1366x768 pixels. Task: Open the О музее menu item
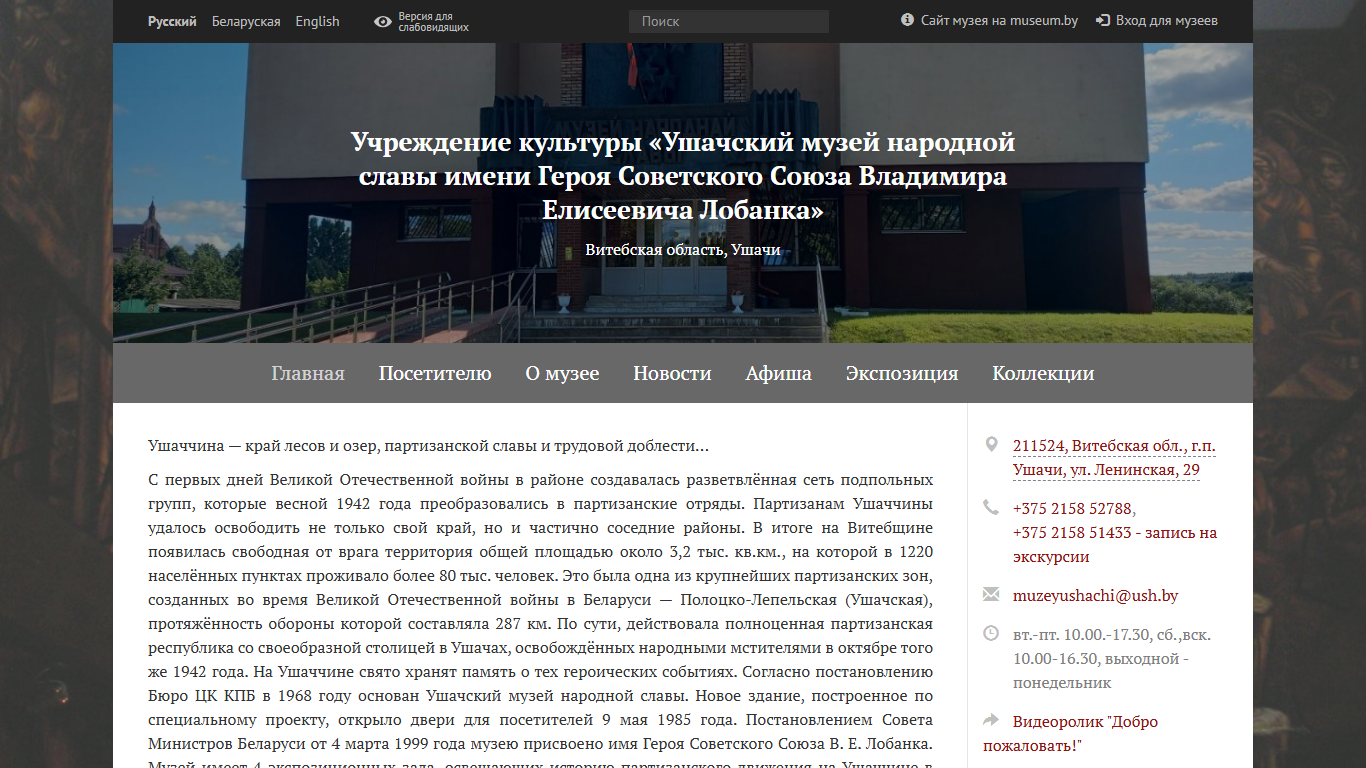[x=562, y=373]
